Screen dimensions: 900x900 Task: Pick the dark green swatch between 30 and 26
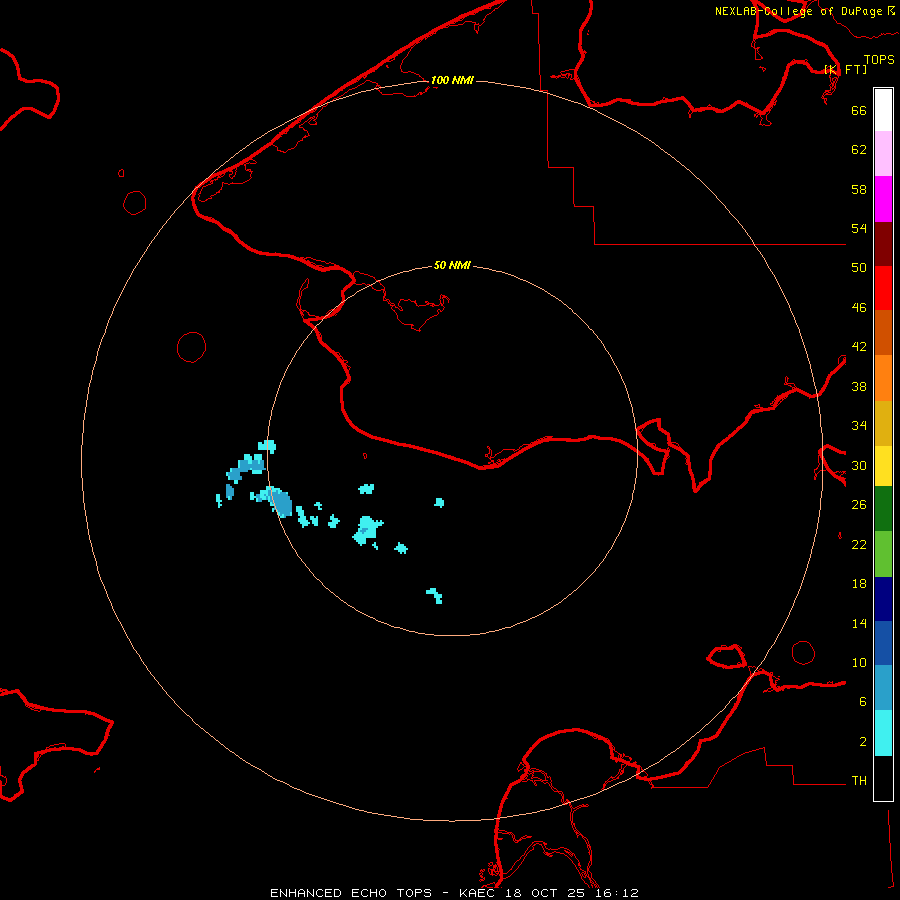pos(883,509)
